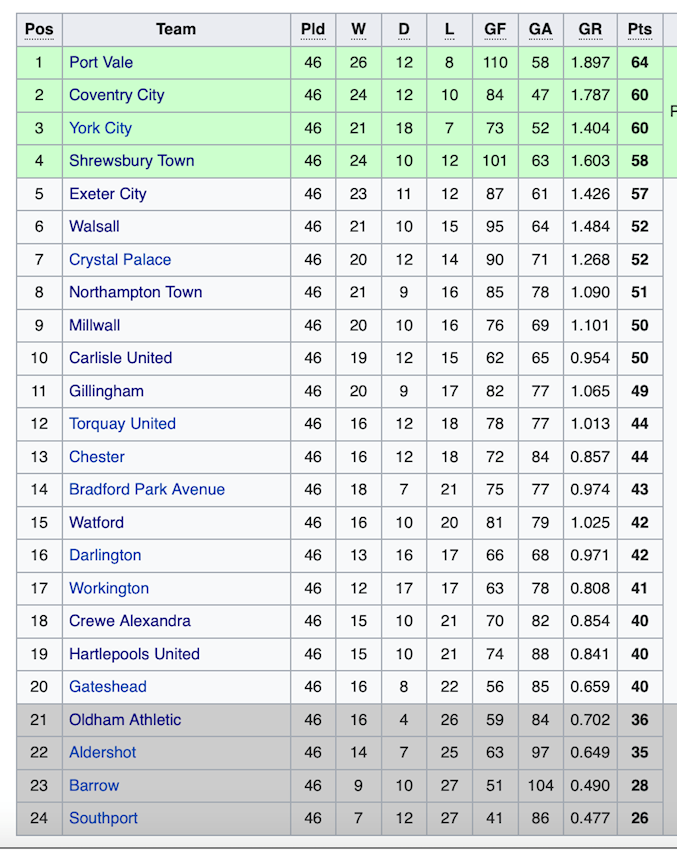
Task: Open the Oldham Athletic link
Action: (125, 719)
